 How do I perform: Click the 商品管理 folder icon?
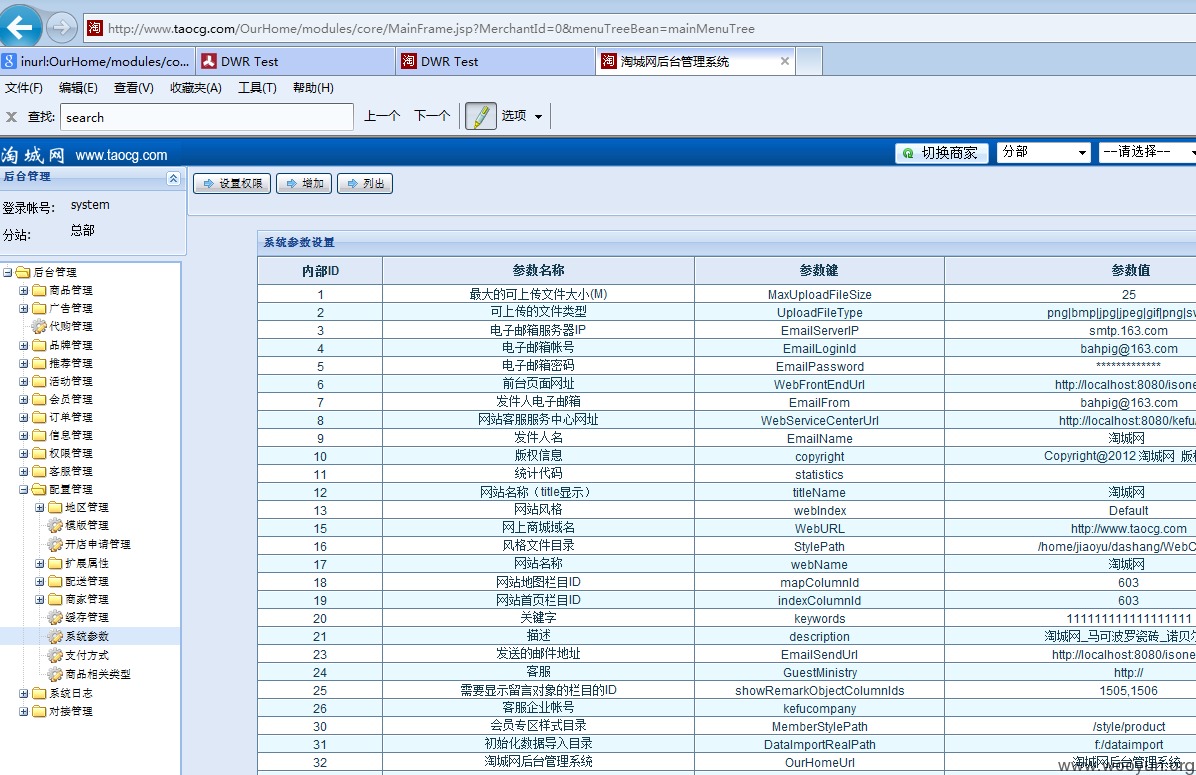point(40,290)
